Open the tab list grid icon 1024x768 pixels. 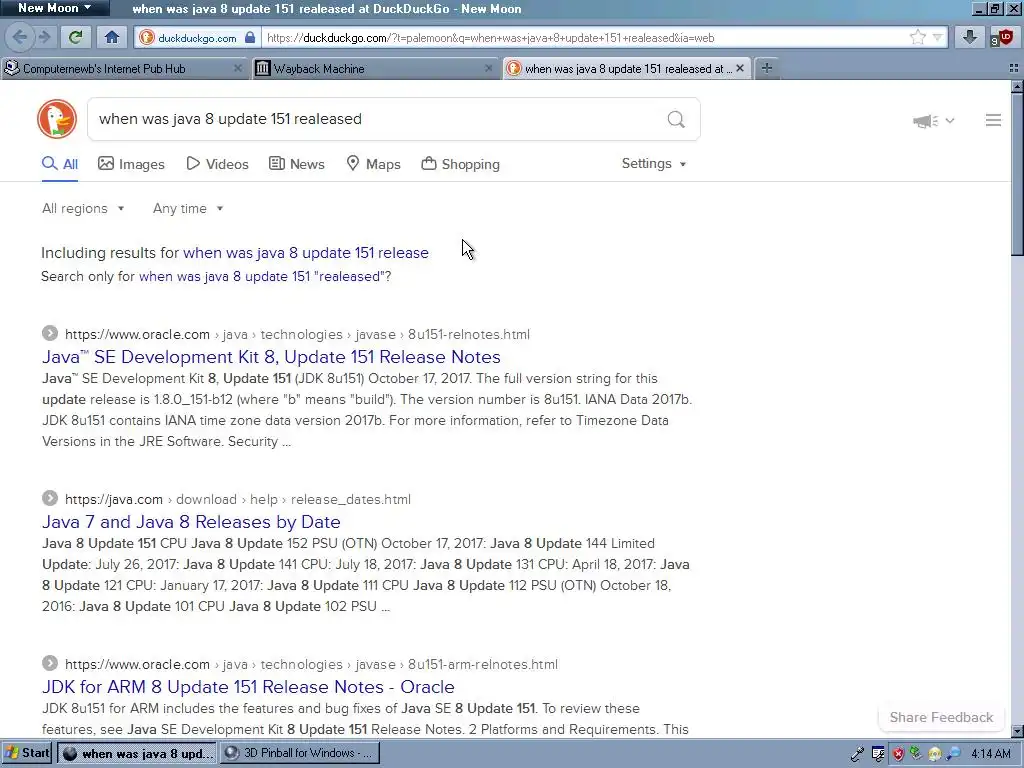[1014, 68]
